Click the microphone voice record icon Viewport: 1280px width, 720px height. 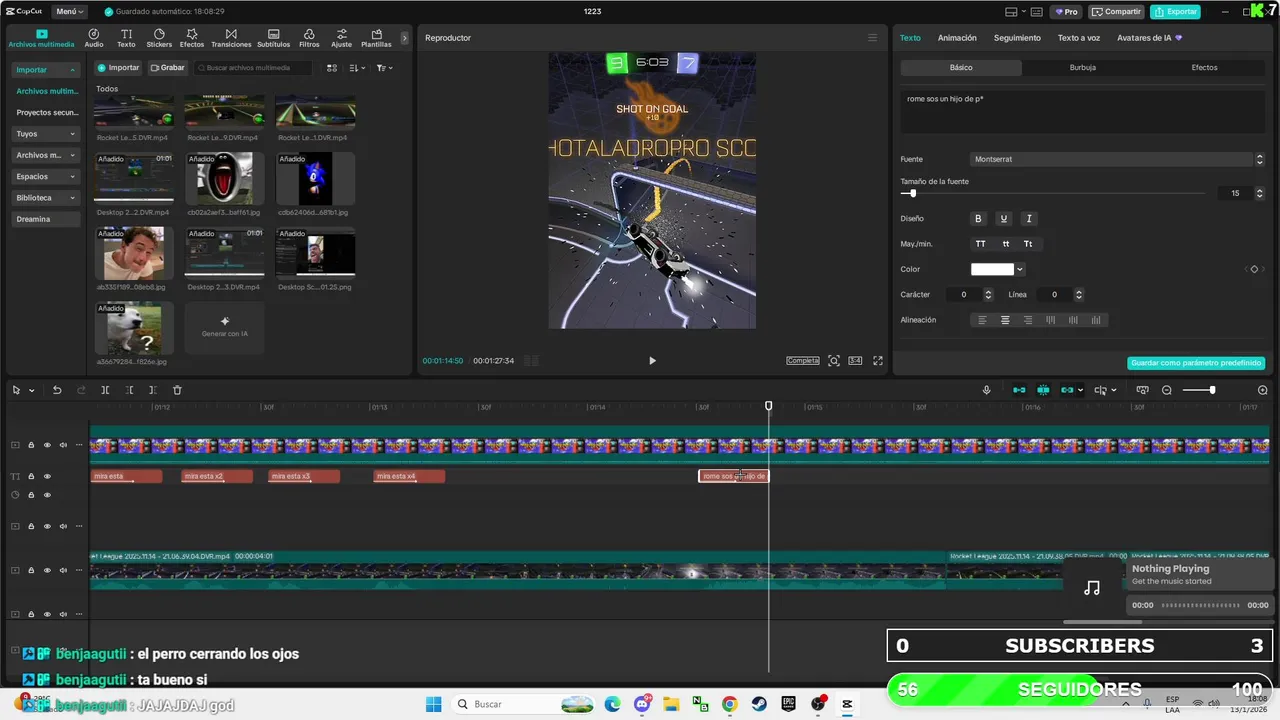[986, 390]
